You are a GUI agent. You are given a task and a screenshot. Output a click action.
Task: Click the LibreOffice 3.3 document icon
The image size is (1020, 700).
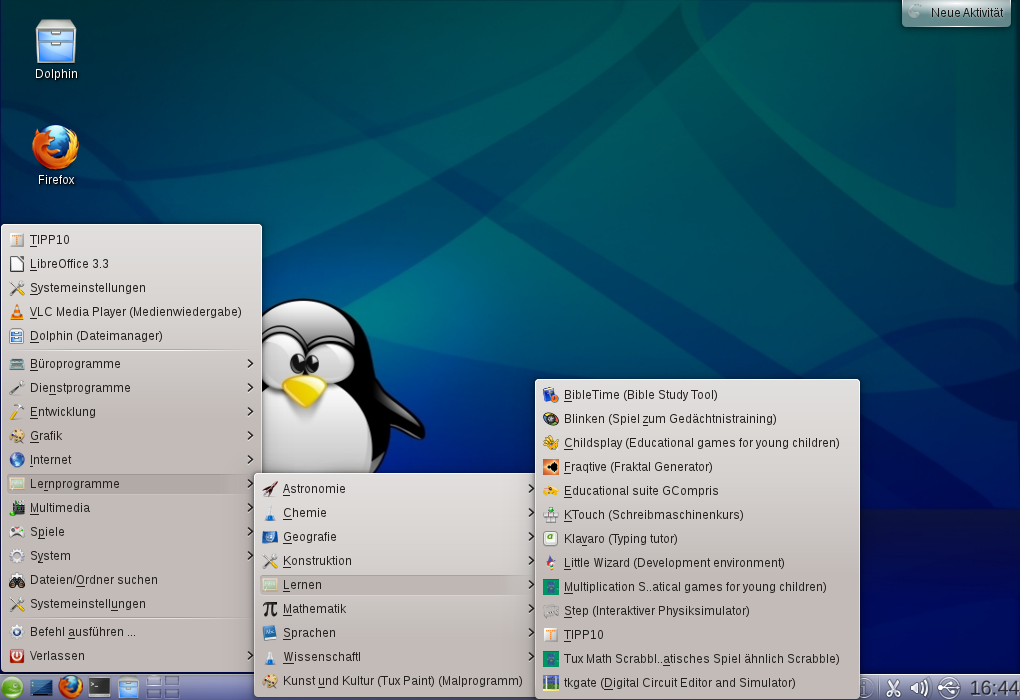17,264
